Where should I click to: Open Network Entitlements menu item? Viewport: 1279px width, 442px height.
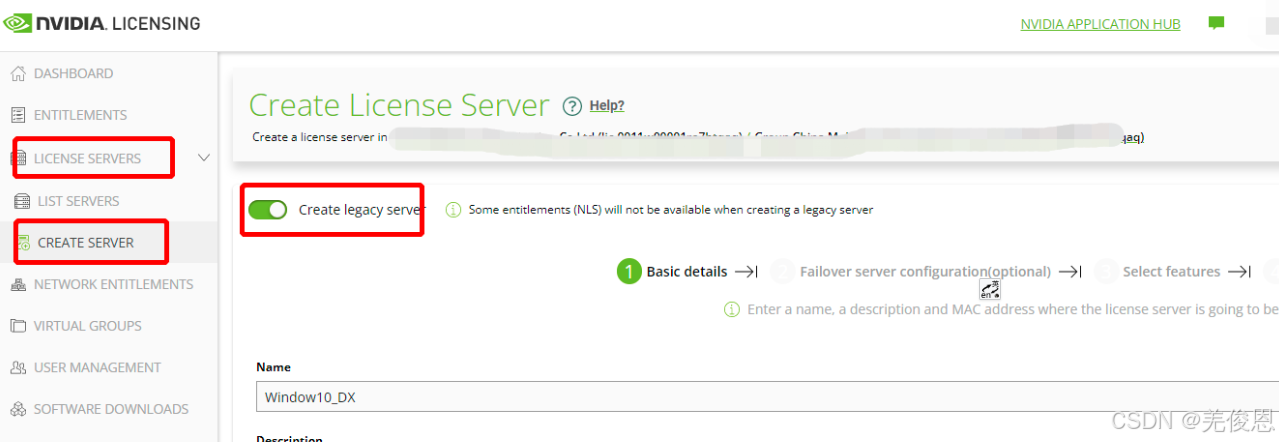(113, 284)
